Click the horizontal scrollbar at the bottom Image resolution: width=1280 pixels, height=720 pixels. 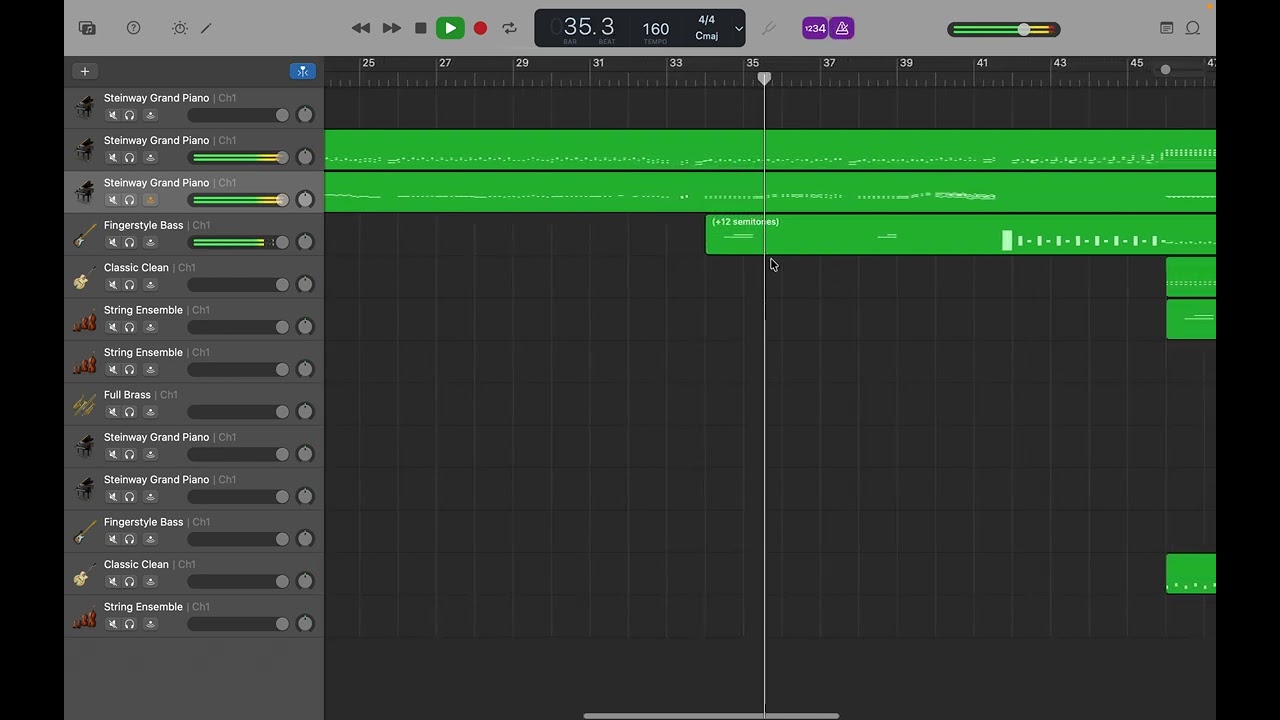[711, 716]
